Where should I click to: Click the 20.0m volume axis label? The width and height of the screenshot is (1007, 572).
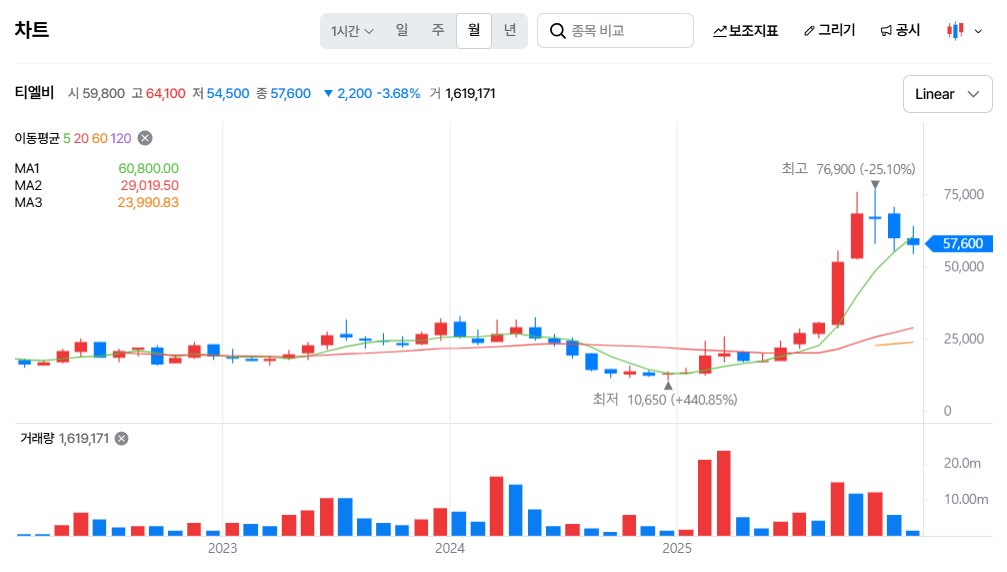[x=962, y=463]
